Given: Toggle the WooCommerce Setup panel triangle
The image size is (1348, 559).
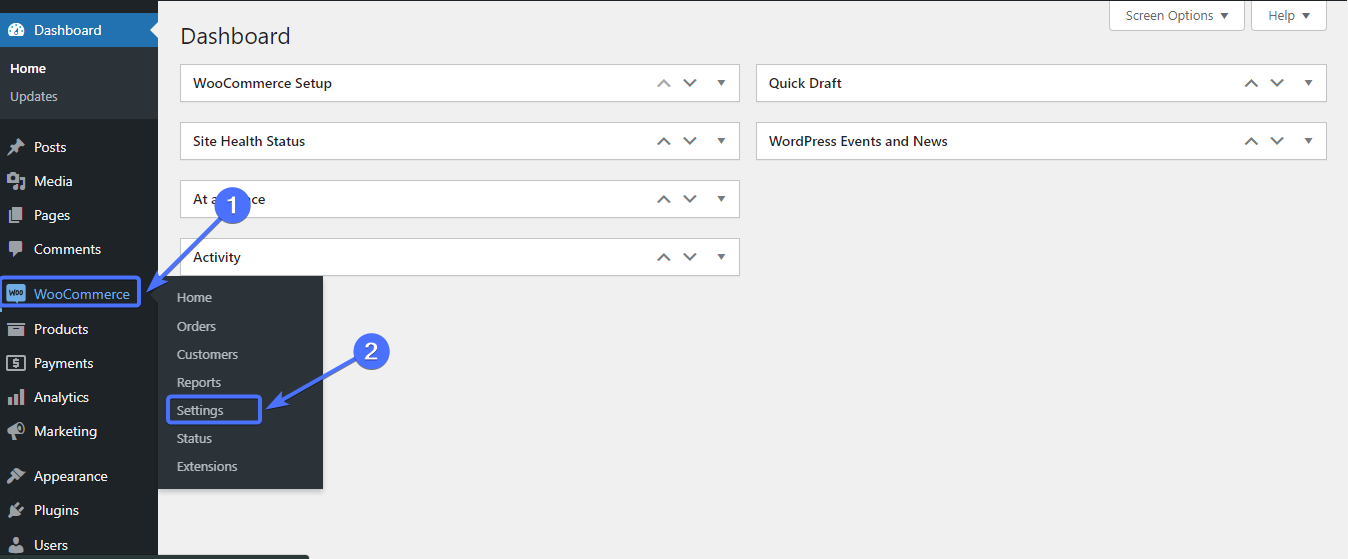Looking at the screenshot, I should 721,83.
